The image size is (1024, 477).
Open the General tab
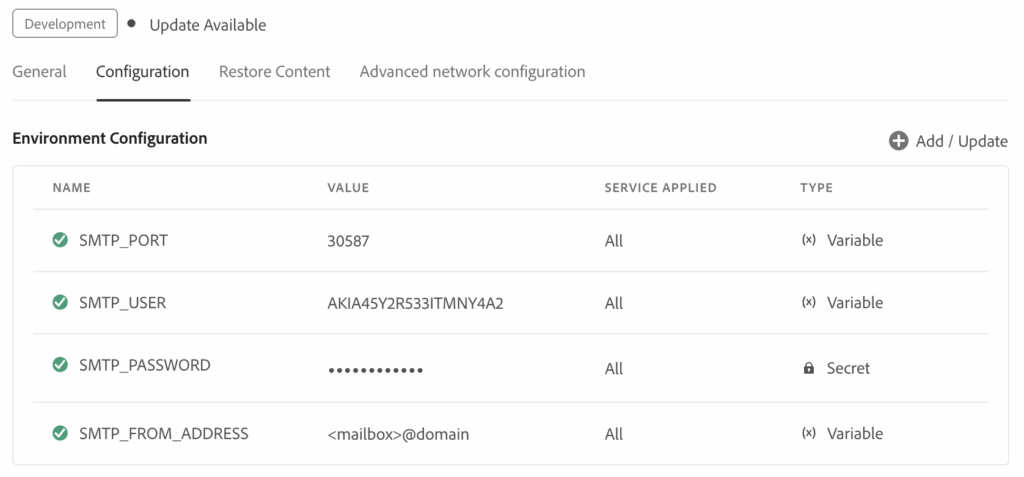pyautogui.click(x=40, y=72)
